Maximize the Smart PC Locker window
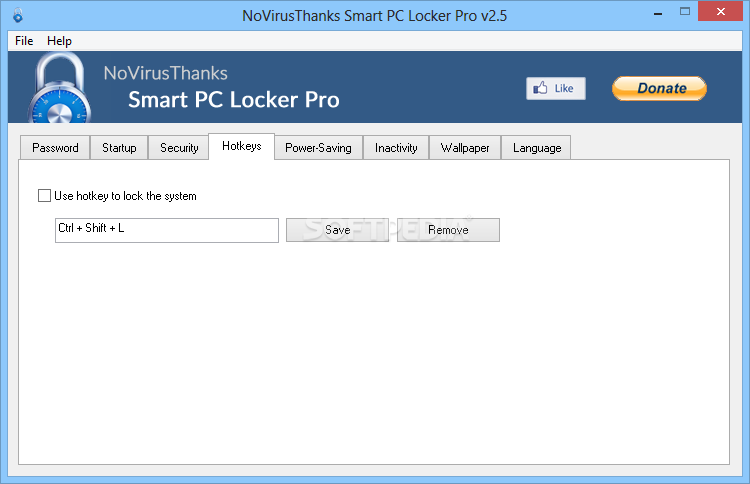This screenshot has width=750, height=484. (x=684, y=11)
